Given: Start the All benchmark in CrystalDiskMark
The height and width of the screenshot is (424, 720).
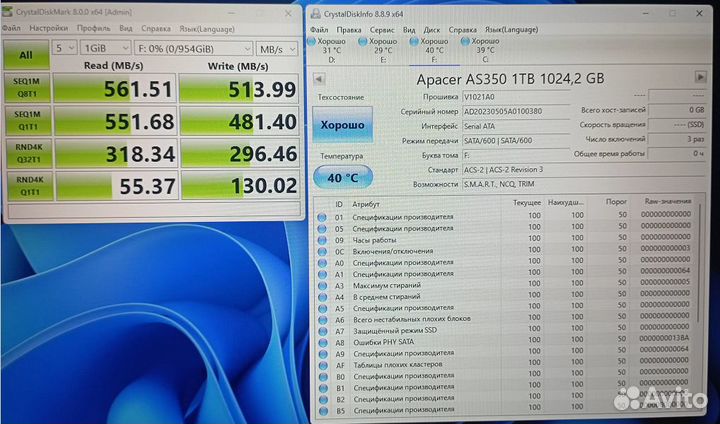Looking at the screenshot, I should pos(26,55).
